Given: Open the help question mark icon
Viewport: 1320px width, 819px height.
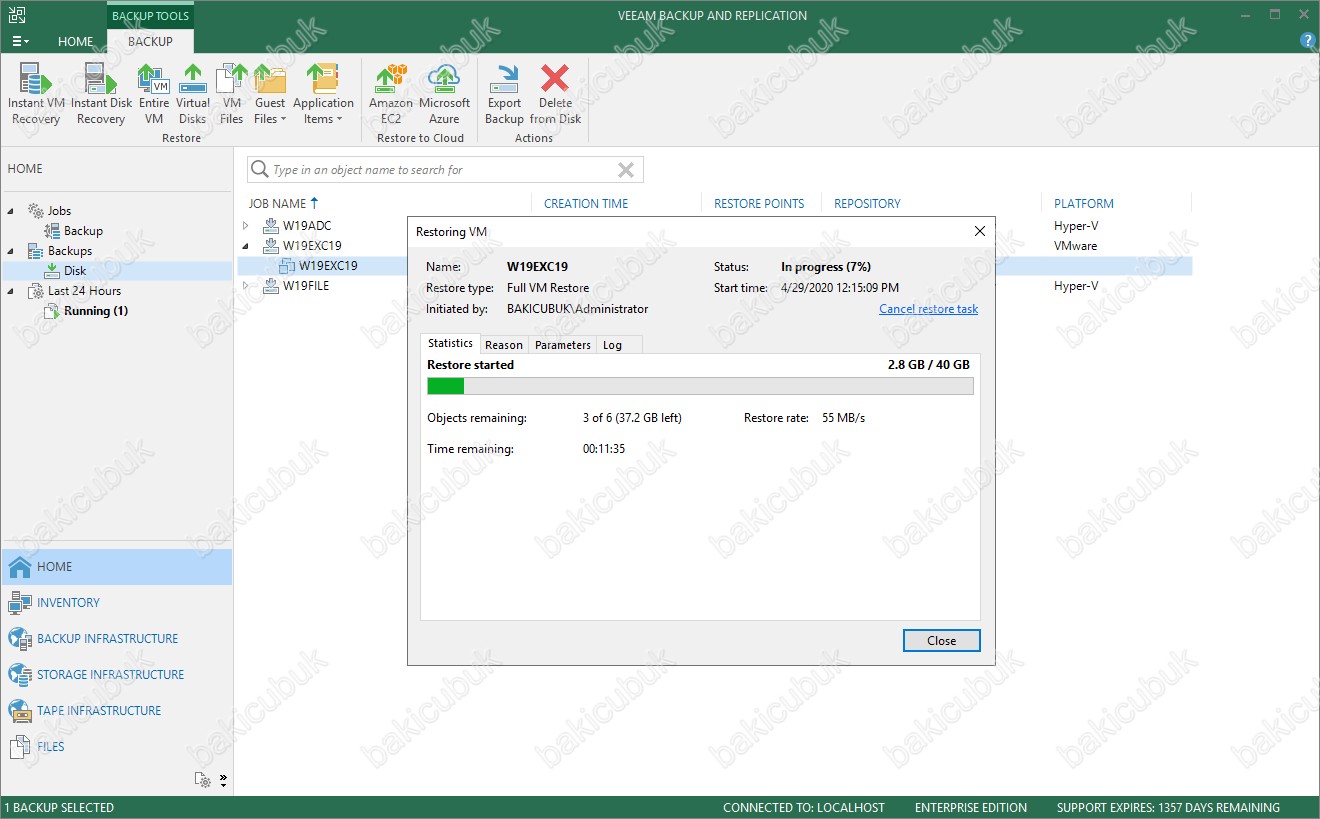Looking at the screenshot, I should click(x=1307, y=41).
